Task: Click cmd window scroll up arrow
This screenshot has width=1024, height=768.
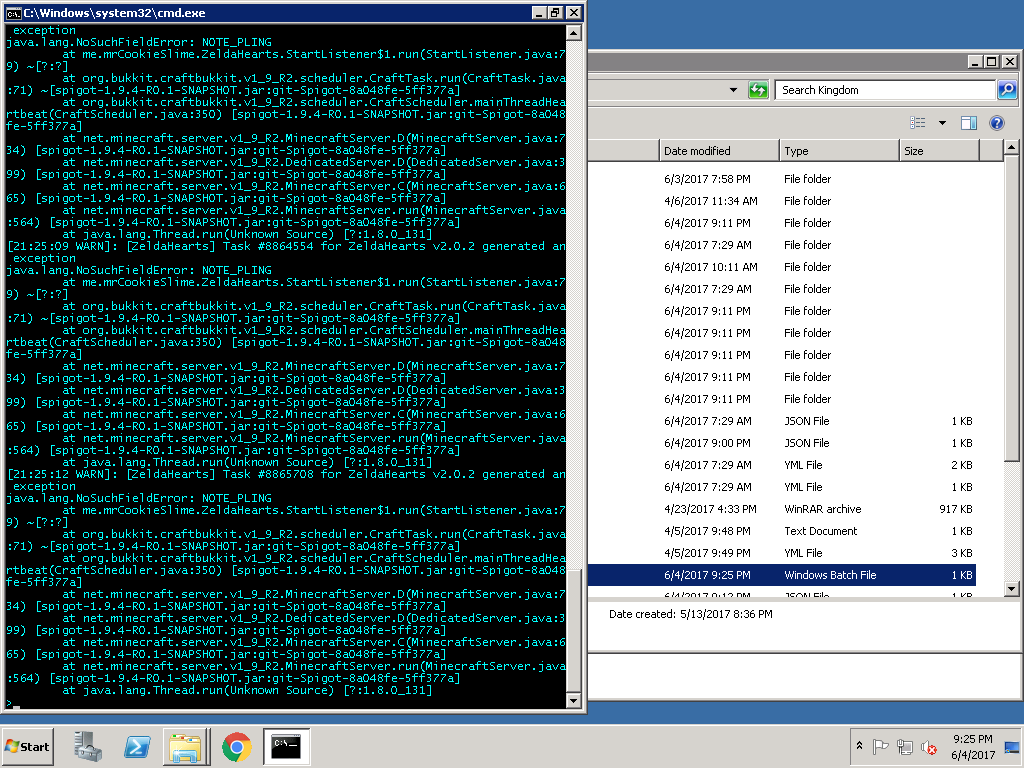Action: point(573,33)
